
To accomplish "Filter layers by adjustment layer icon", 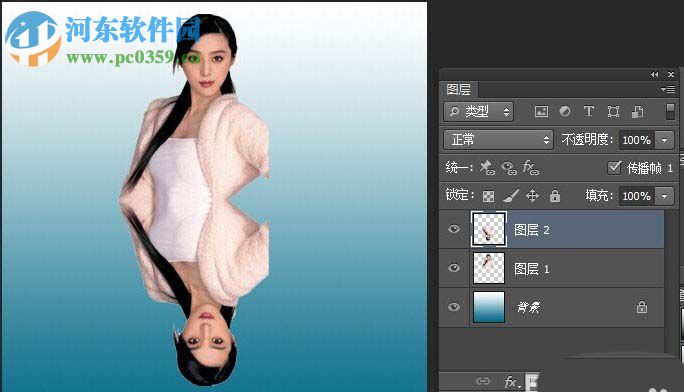I will click(565, 112).
